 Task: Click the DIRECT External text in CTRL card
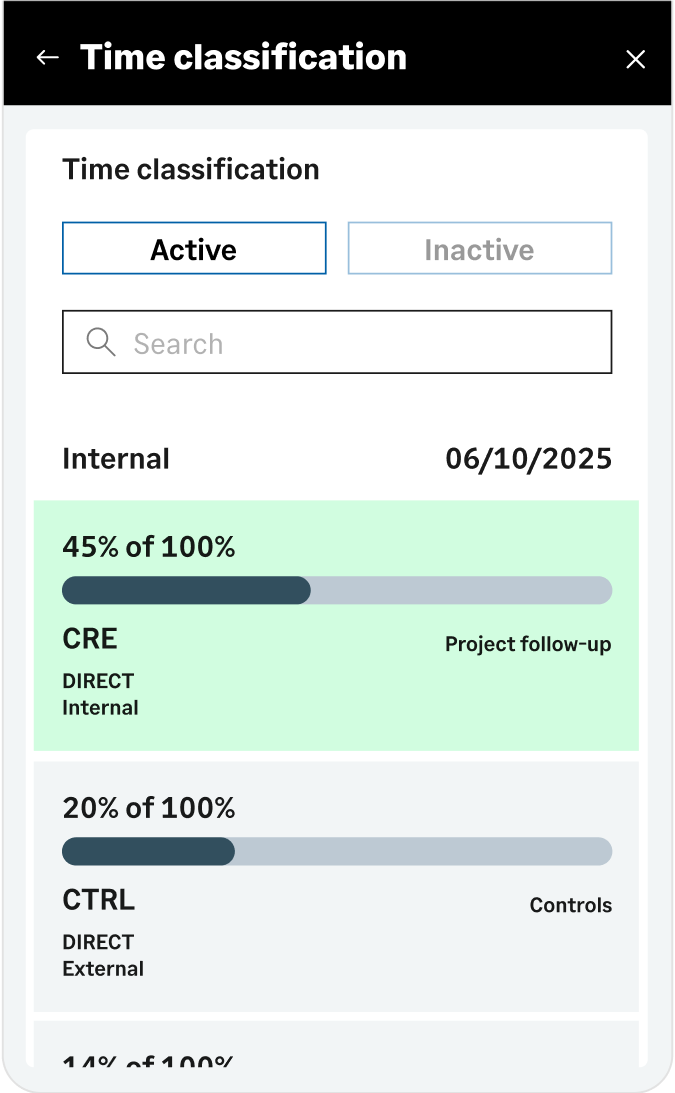point(103,955)
